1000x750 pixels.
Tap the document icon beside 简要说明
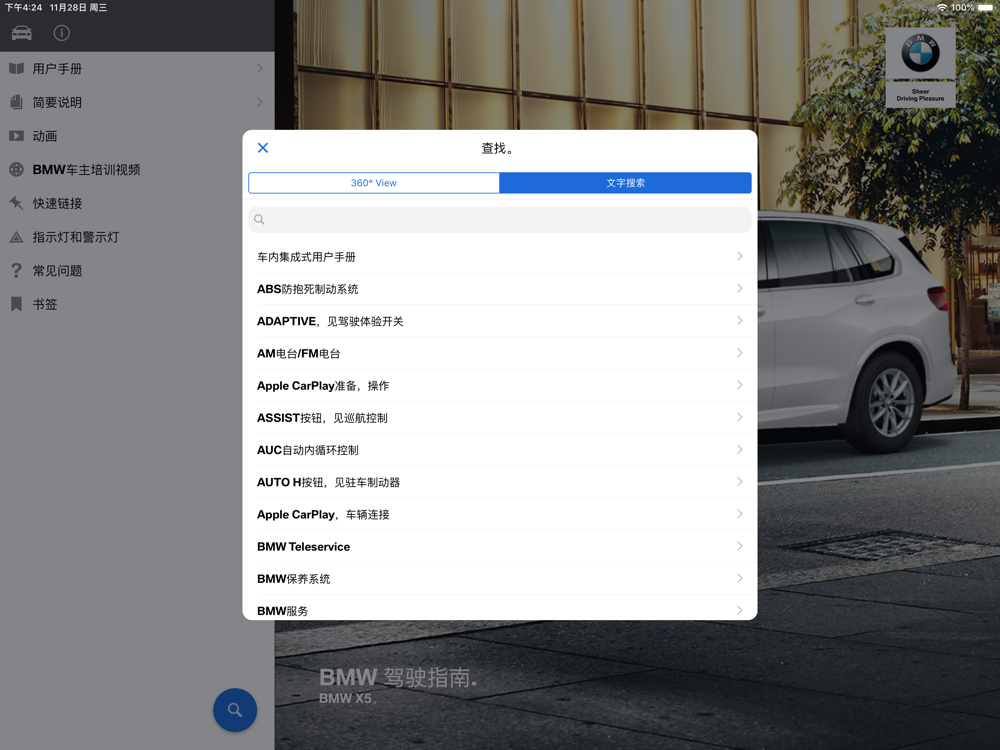17,102
